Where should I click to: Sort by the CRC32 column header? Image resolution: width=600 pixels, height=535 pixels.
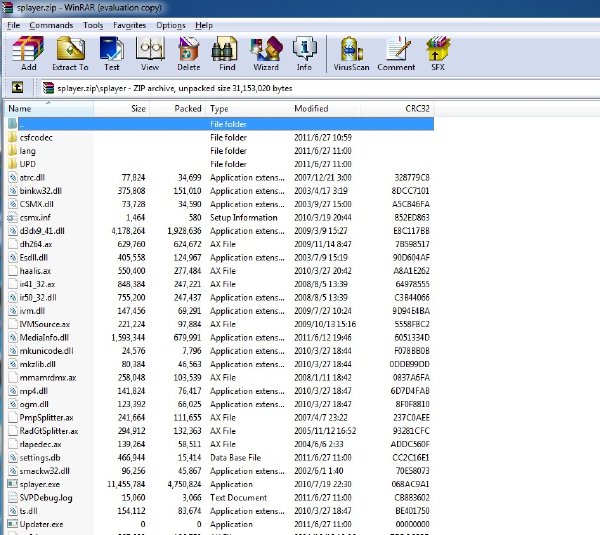click(397, 109)
